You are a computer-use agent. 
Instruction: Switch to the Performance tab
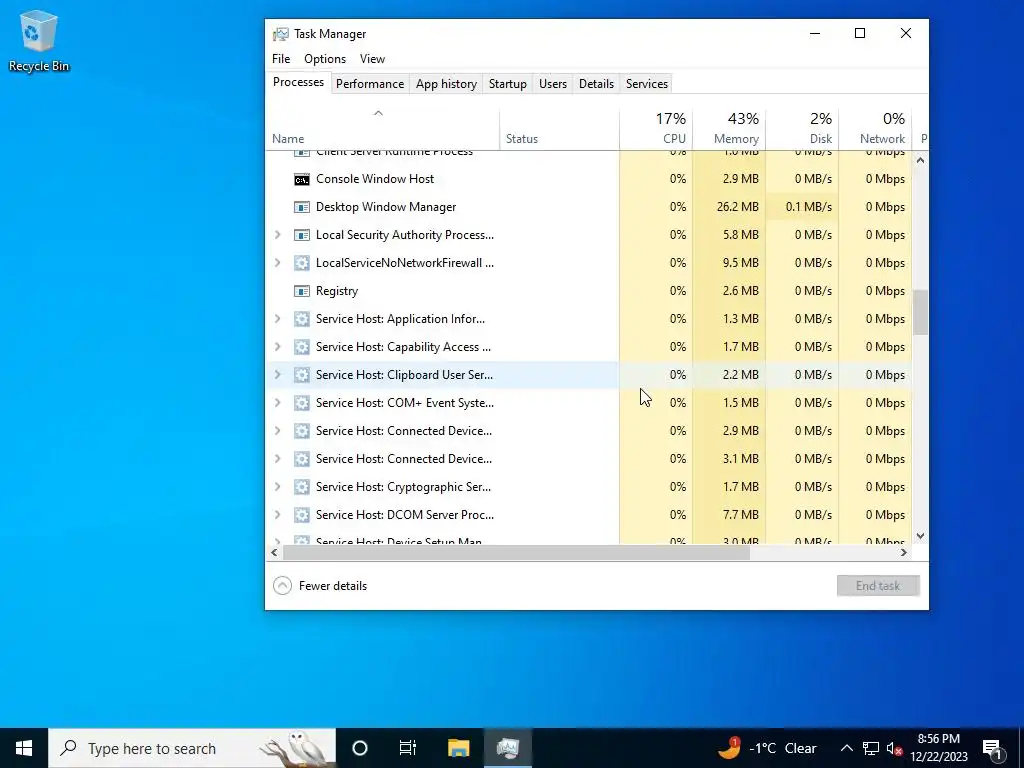click(x=370, y=84)
